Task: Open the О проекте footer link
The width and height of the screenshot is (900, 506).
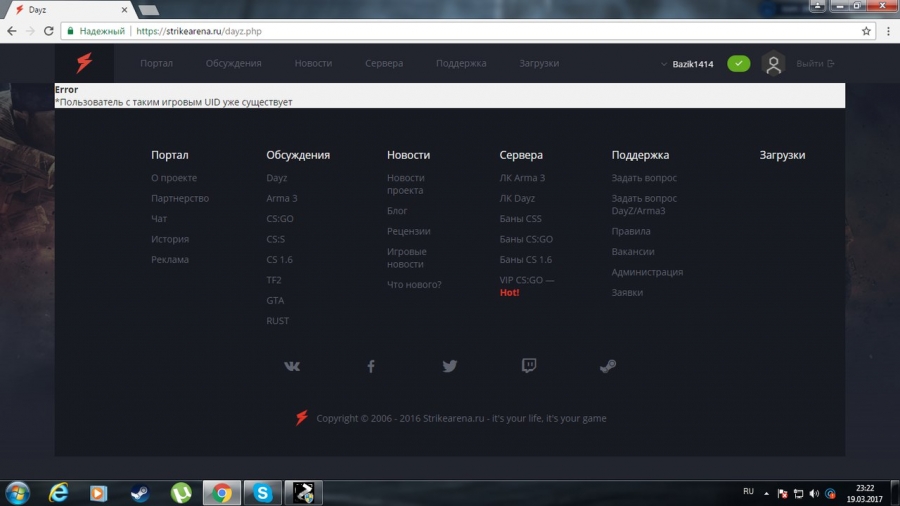Action: point(174,178)
